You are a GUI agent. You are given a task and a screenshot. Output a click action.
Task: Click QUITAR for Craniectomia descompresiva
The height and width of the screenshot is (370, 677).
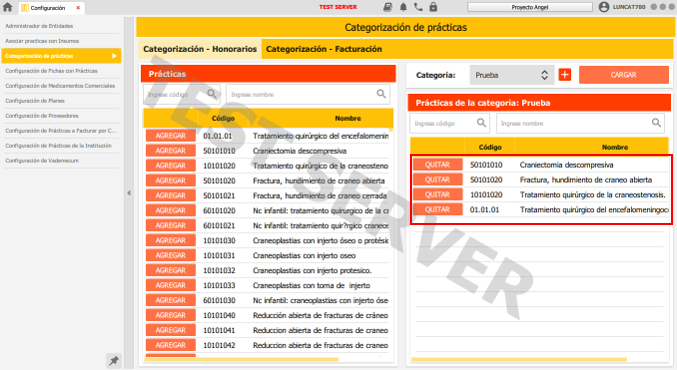[437, 164]
